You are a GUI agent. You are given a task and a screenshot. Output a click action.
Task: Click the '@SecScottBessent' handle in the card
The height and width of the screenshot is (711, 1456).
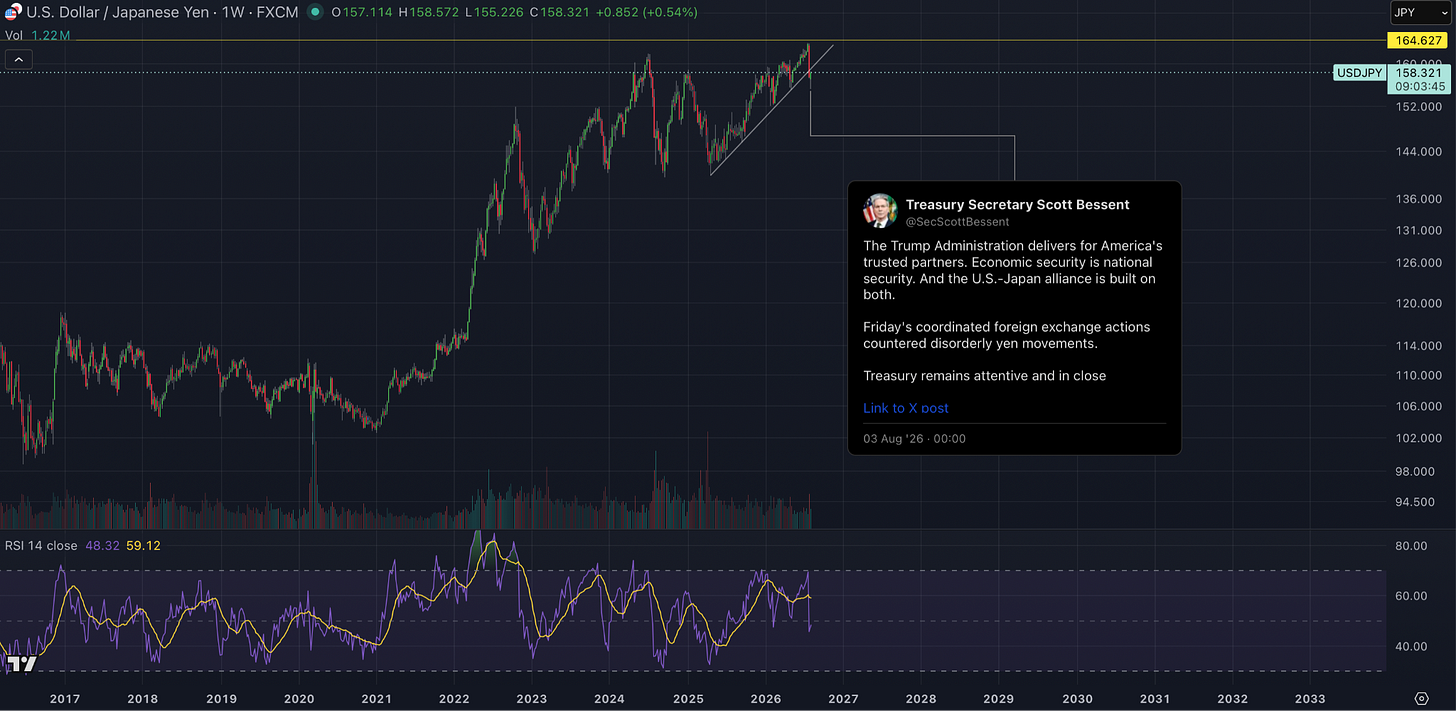957,222
